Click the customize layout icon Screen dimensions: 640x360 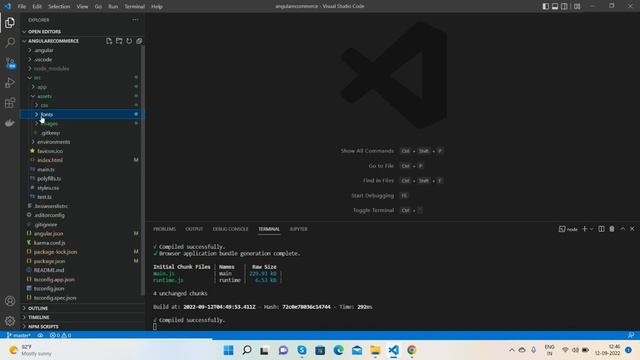coord(577,6)
